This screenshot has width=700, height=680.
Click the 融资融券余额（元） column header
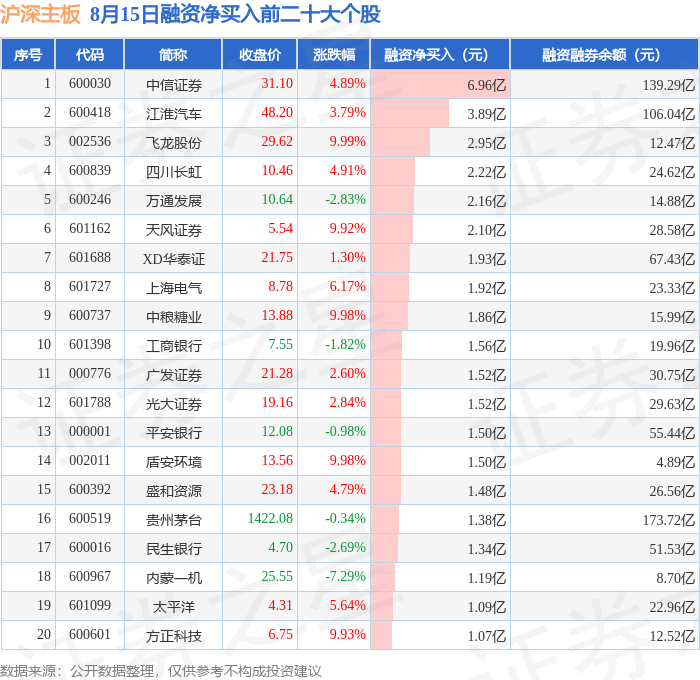tap(604, 54)
